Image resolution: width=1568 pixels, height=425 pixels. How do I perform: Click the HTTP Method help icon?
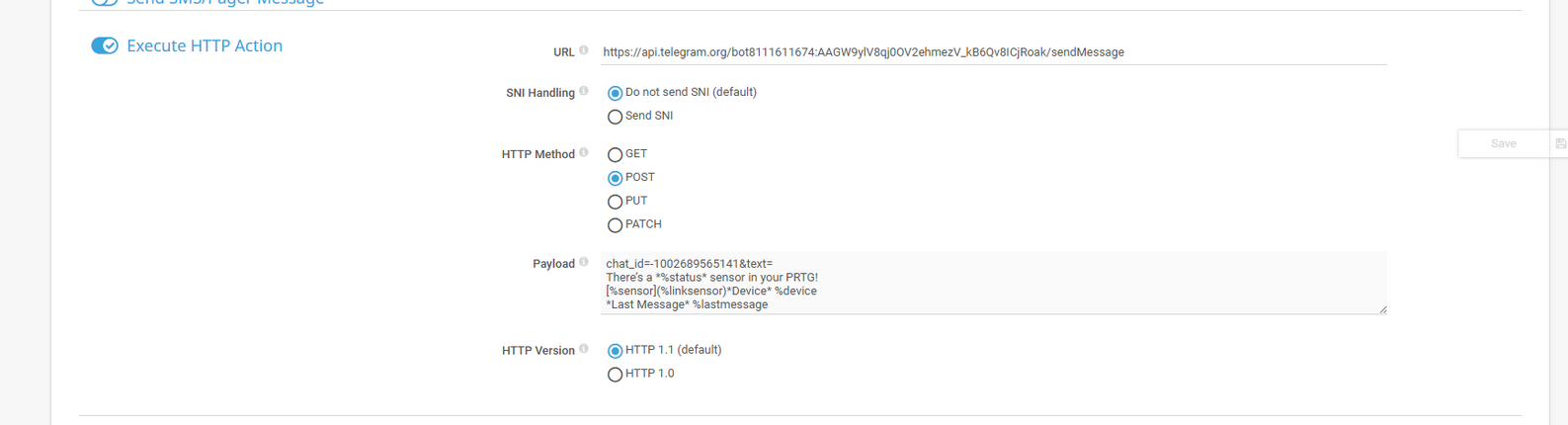point(583,152)
